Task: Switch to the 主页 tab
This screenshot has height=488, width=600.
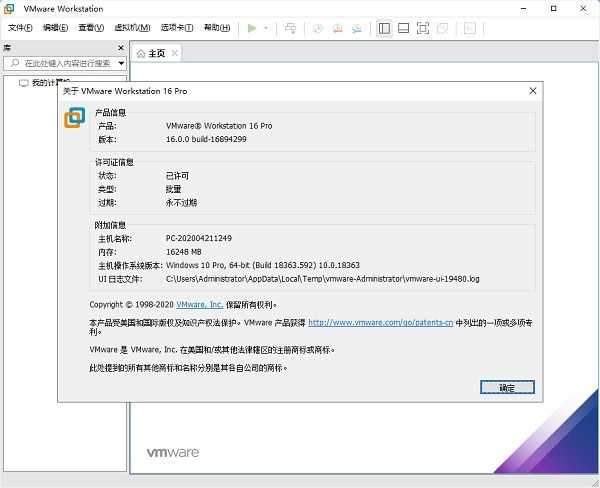Action: click(157, 53)
